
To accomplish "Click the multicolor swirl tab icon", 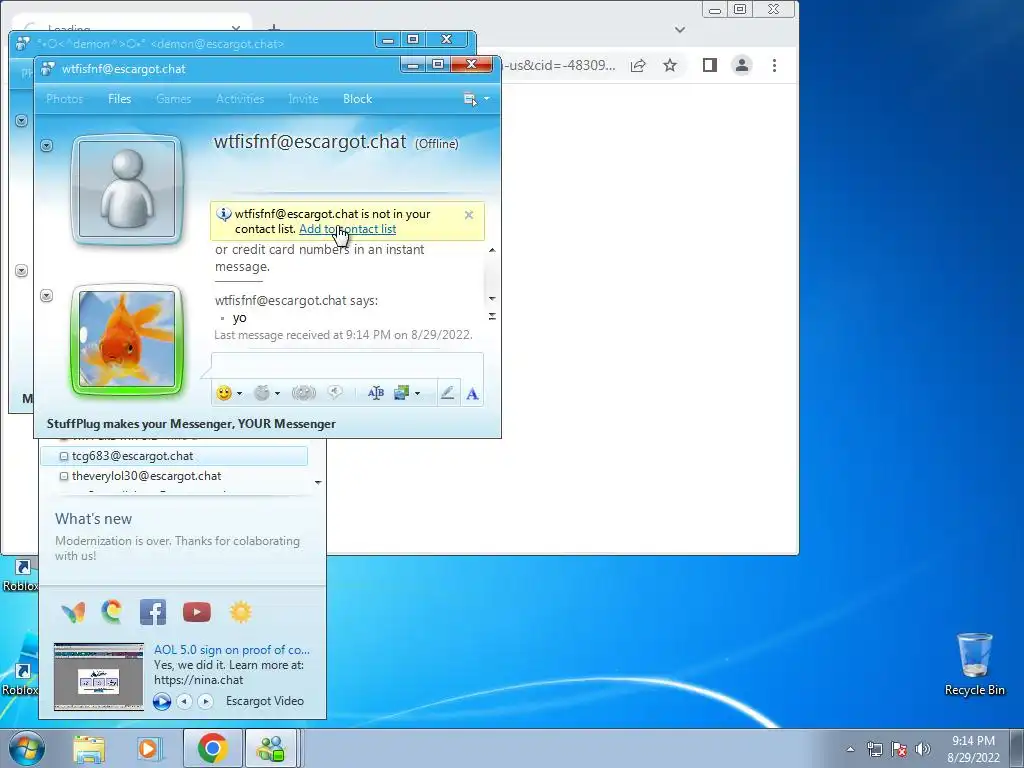I will tap(112, 612).
